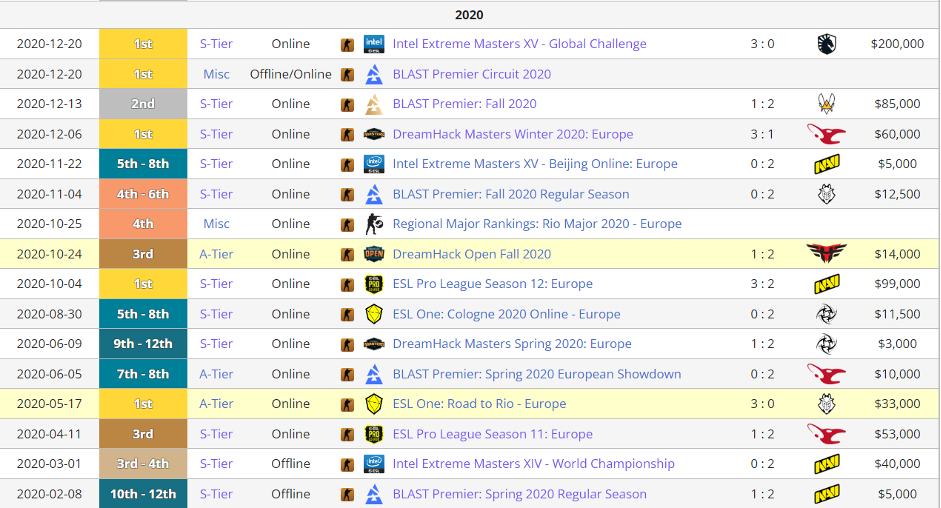This screenshot has width=941, height=508.
Task: Click the $99,000 prize cell
Action: (x=897, y=284)
